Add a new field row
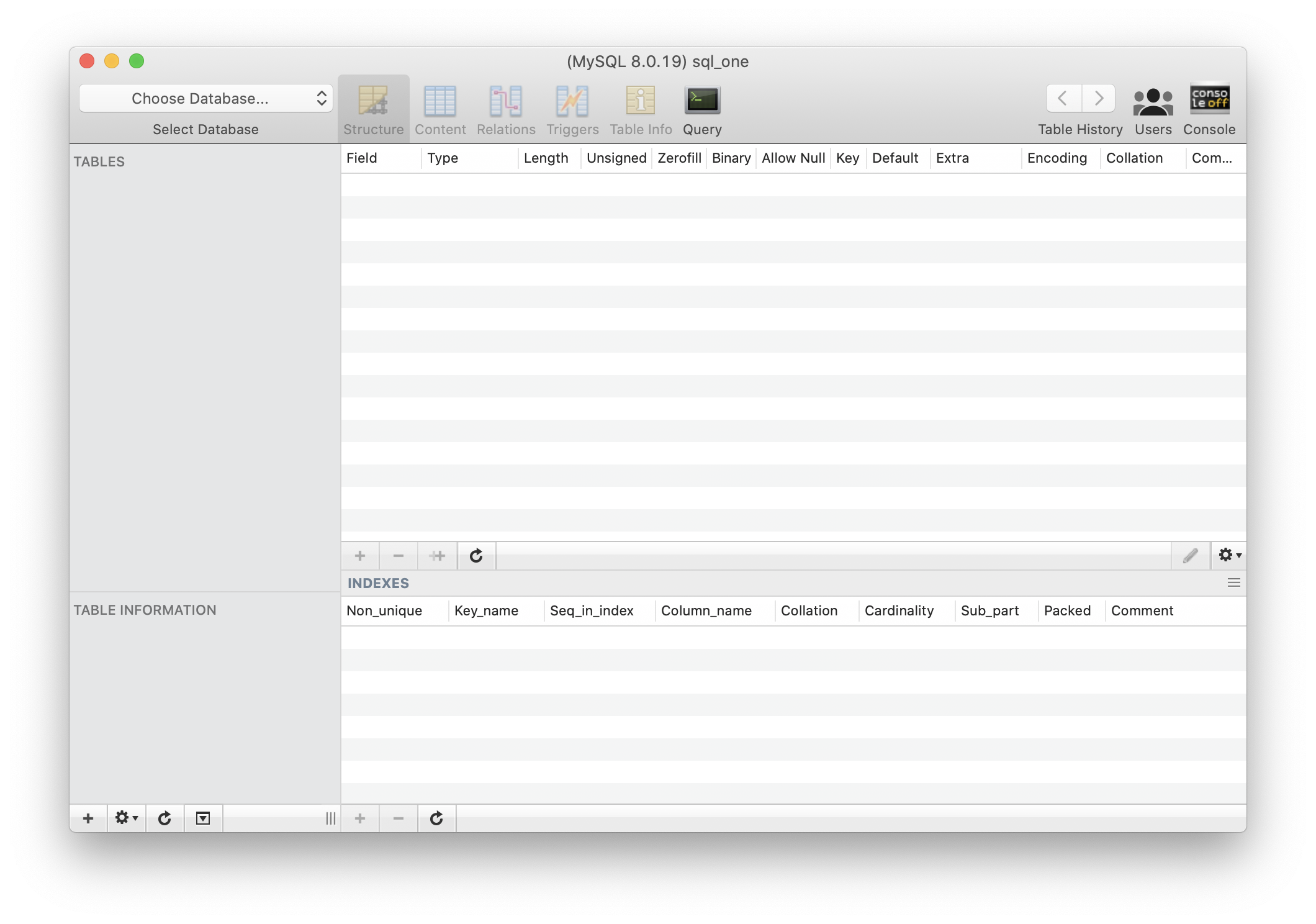Viewport: 1316px width, 924px height. pos(359,556)
